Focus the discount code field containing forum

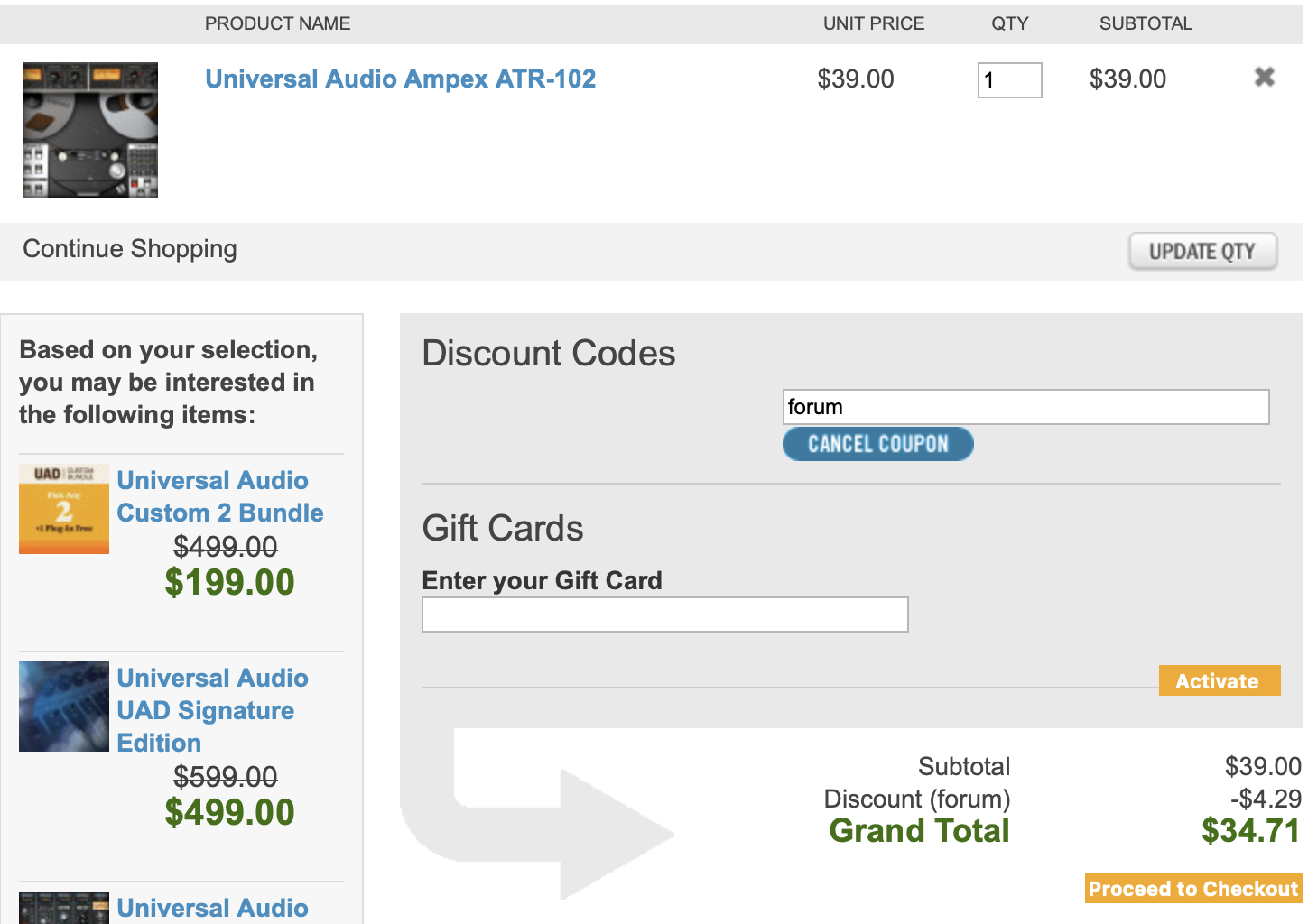pyautogui.click(x=1025, y=407)
